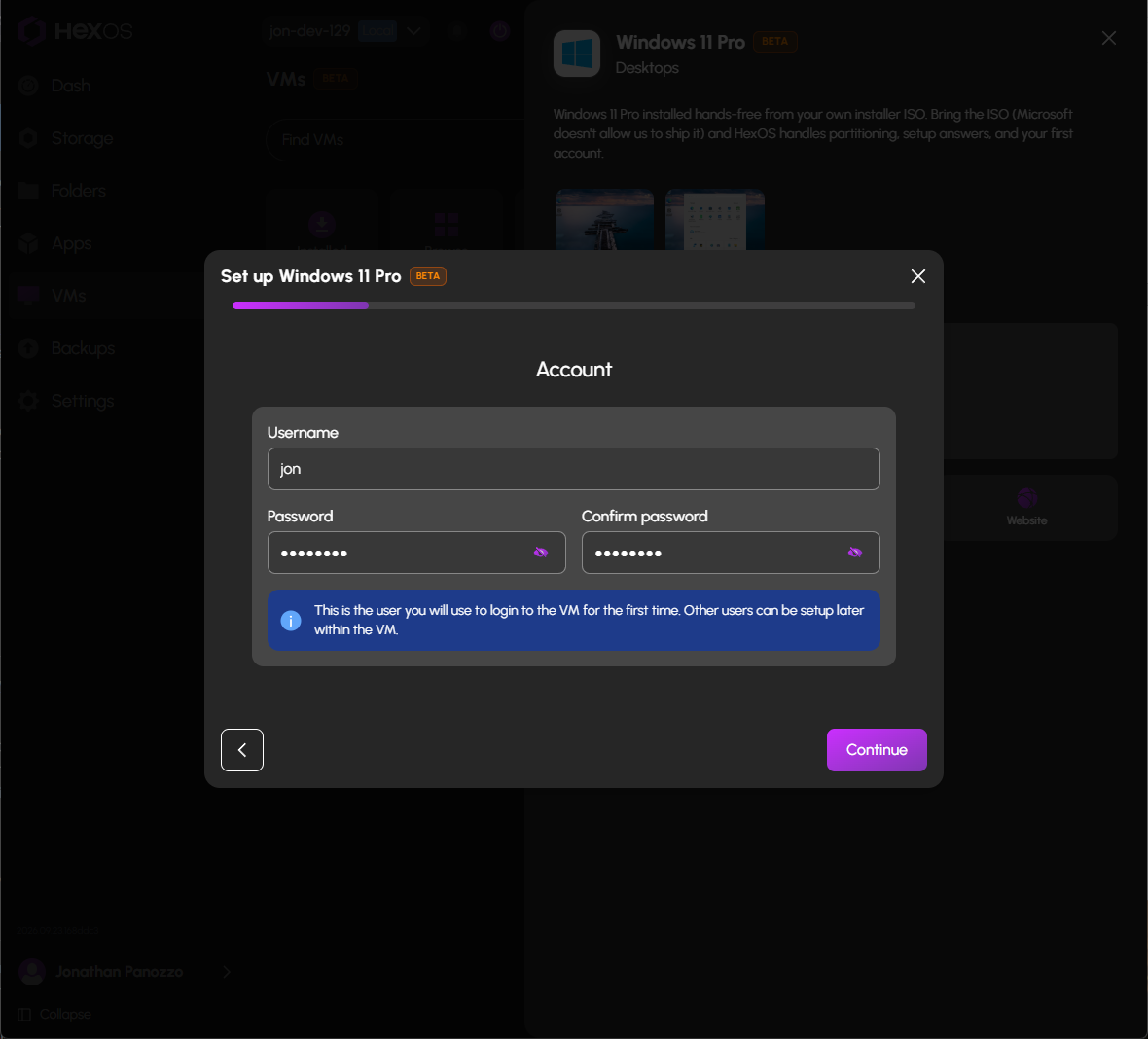Open the first Windows 11 screenshot thumbnail

[605, 220]
